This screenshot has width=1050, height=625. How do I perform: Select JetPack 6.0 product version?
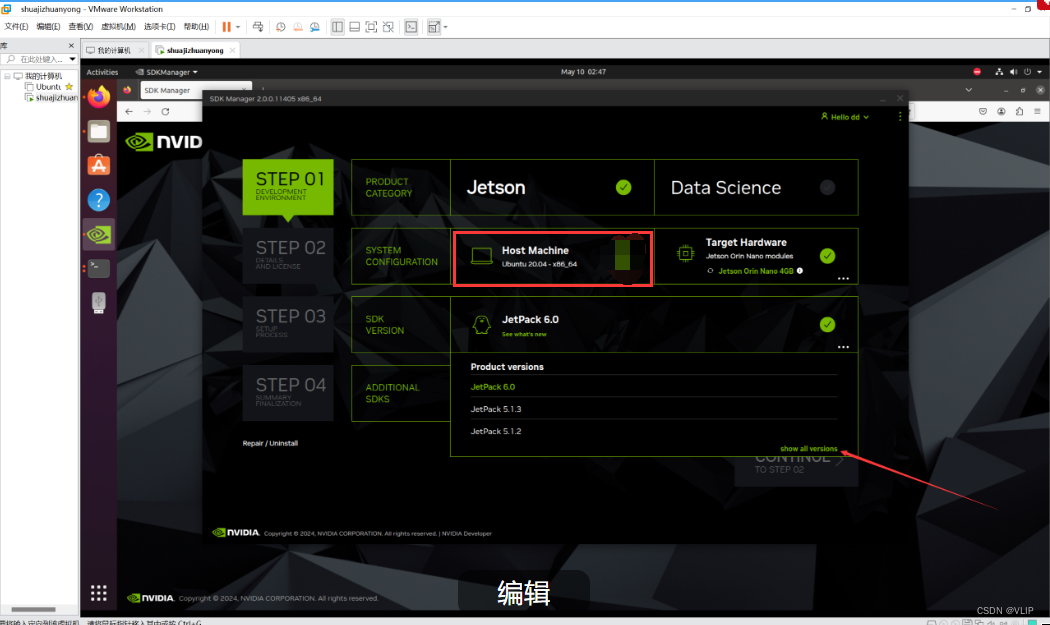(x=493, y=387)
